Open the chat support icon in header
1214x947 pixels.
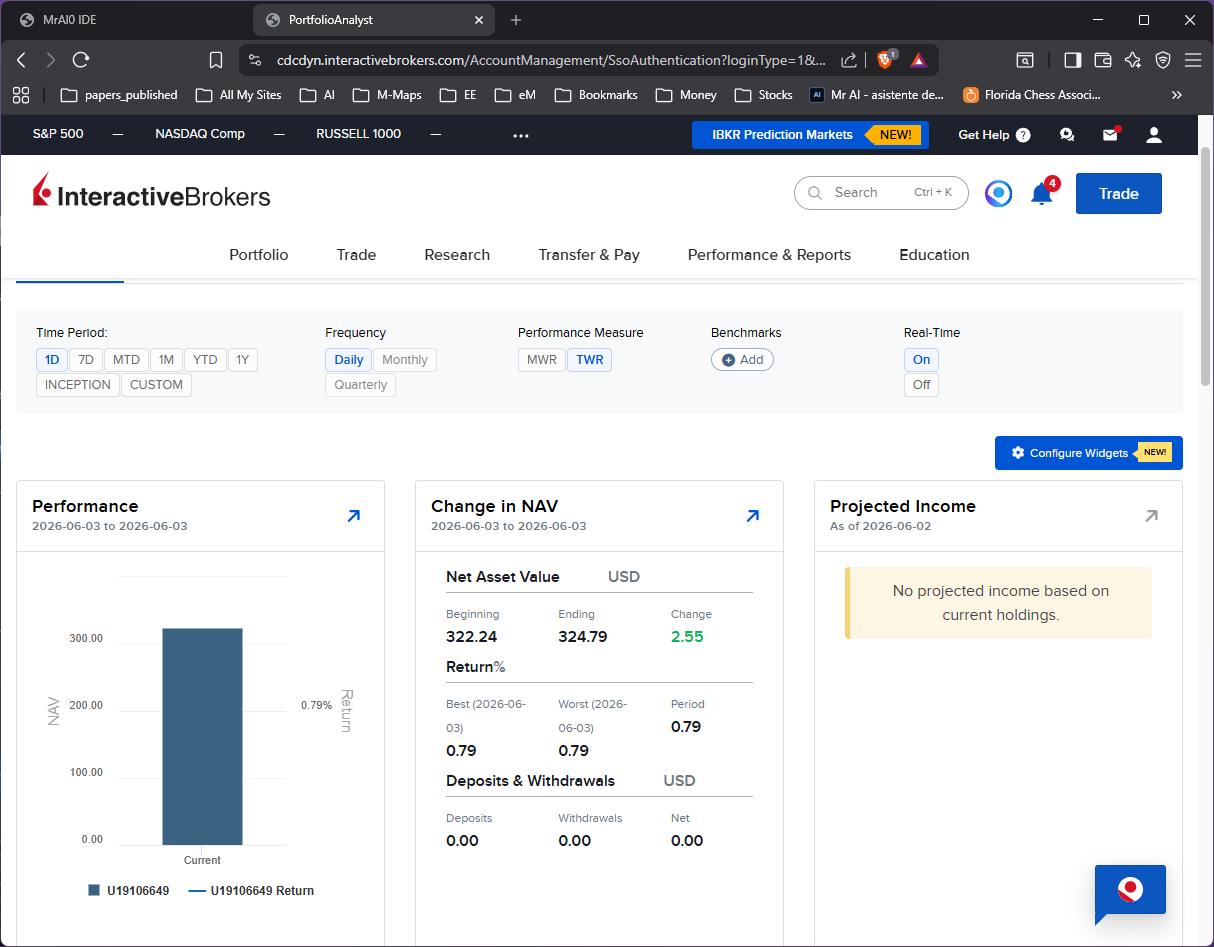tap(1067, 135)
